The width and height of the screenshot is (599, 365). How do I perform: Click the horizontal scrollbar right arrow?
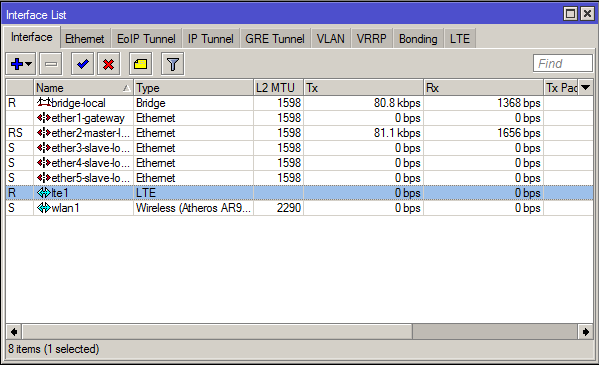[585, 332]
